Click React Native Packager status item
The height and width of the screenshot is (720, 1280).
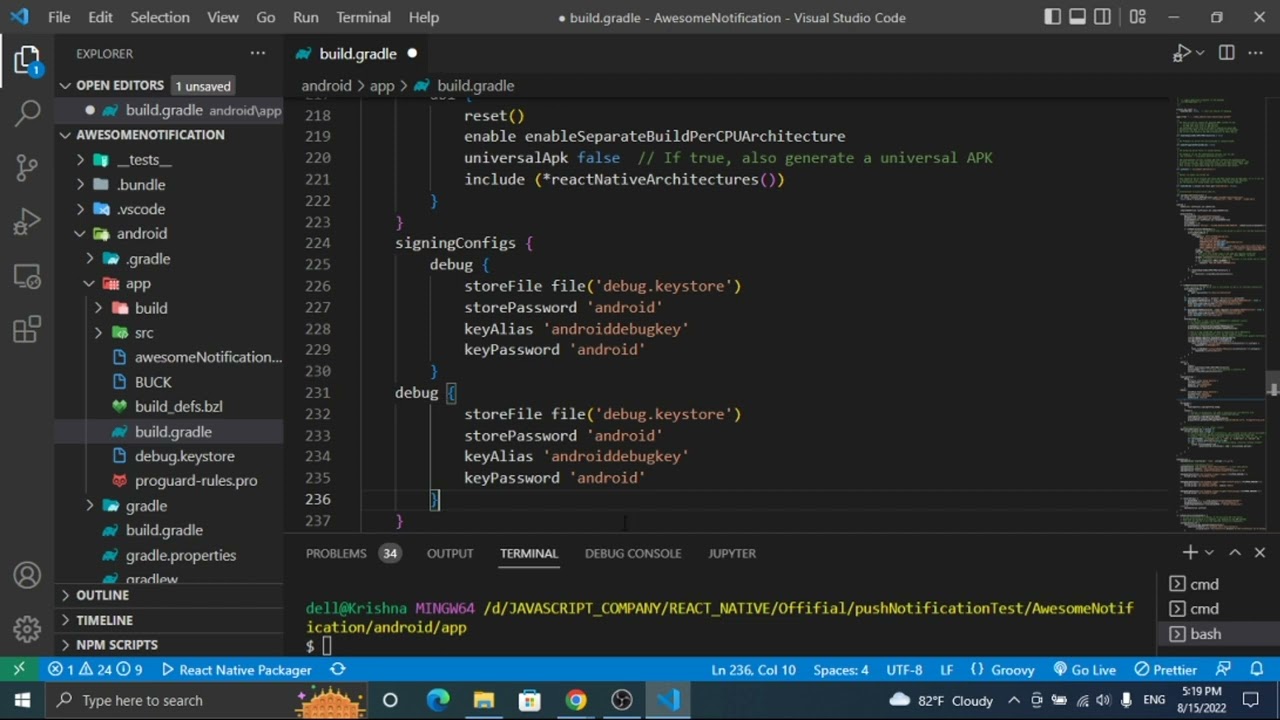(x=236, y=669)
